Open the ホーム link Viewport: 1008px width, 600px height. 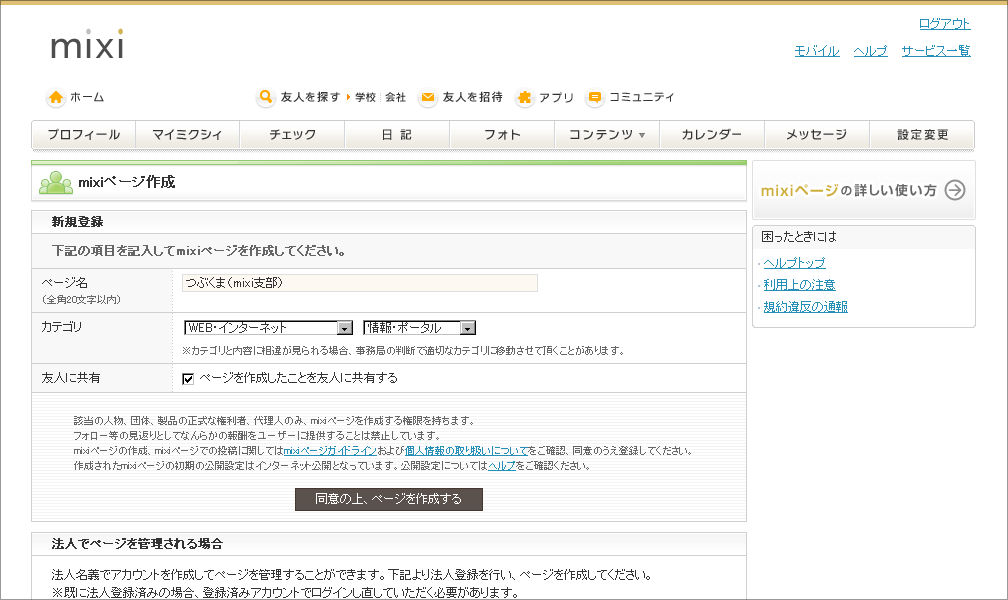(x=87, y=97)
